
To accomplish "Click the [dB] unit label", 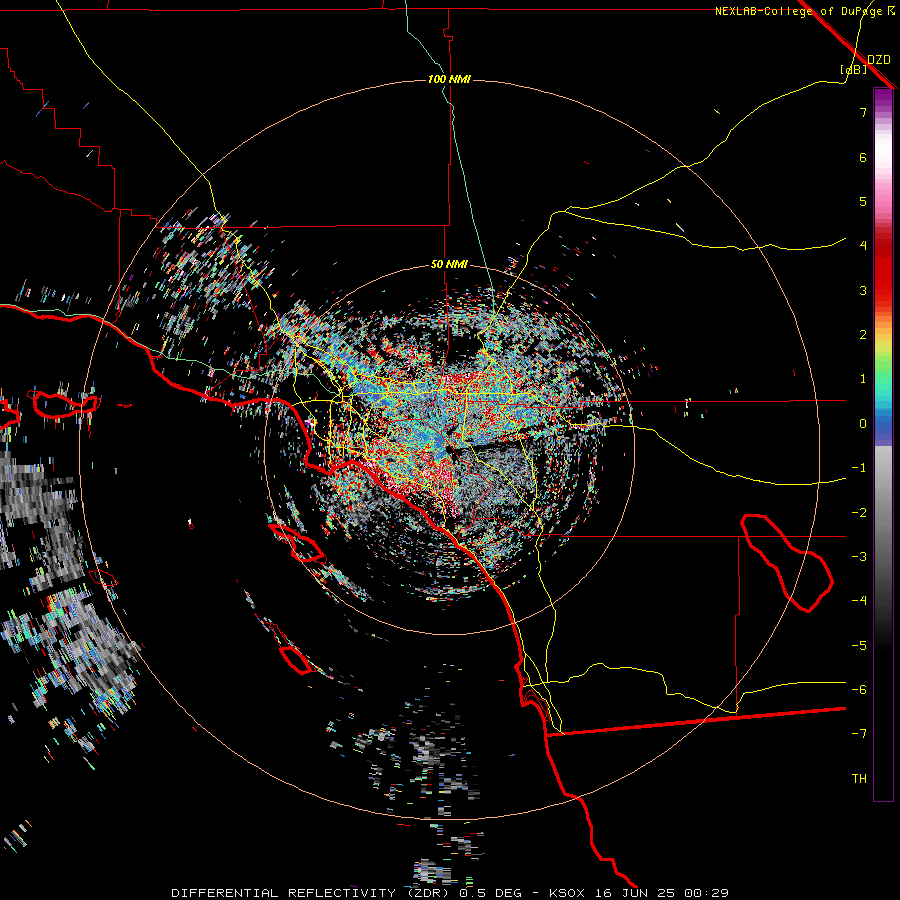I will pos(854,69).
